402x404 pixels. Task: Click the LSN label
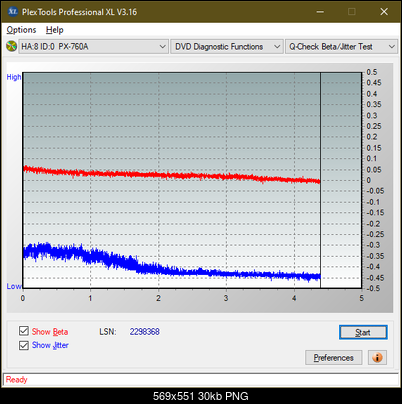coord(108,332)
